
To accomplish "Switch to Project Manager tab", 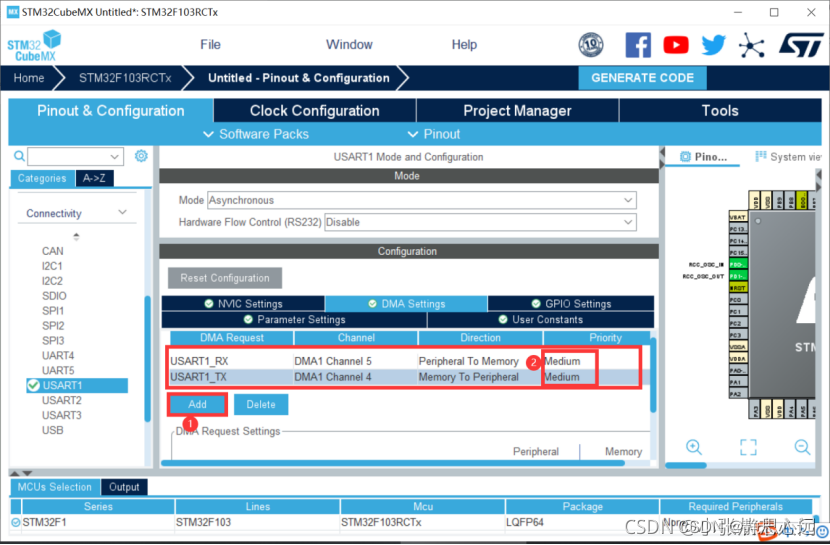I will pos(517,111).
